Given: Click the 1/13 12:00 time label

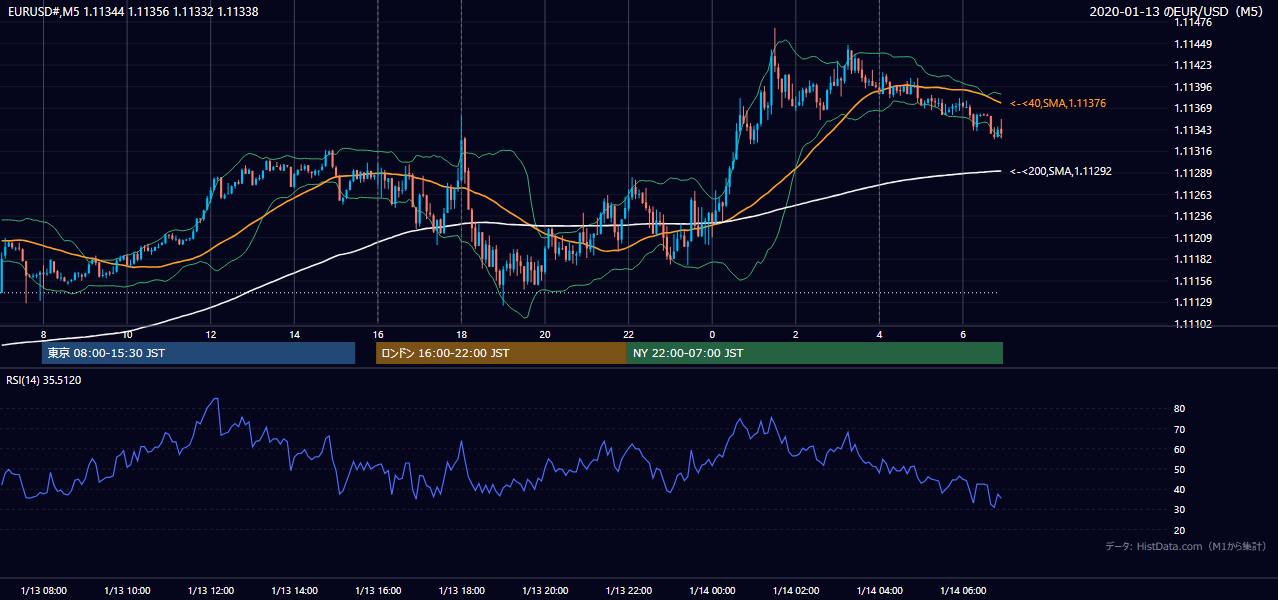Looking at the screenshot, I should click(x=211, y=591).
